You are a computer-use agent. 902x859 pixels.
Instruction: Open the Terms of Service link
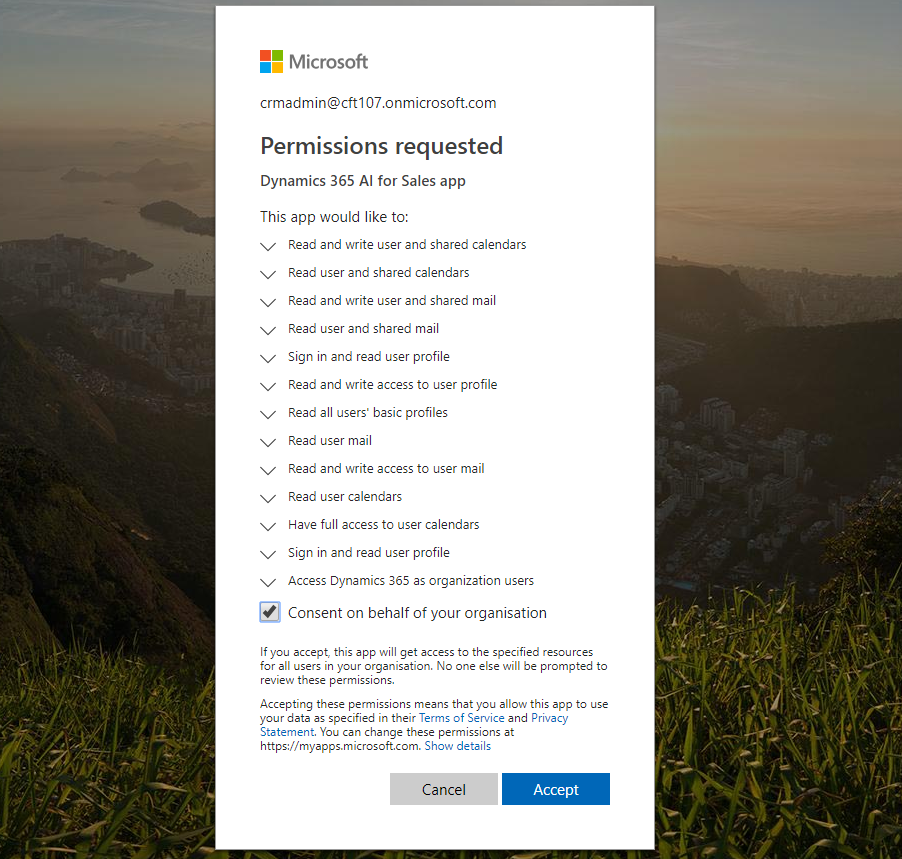click(x=461, y=717)
